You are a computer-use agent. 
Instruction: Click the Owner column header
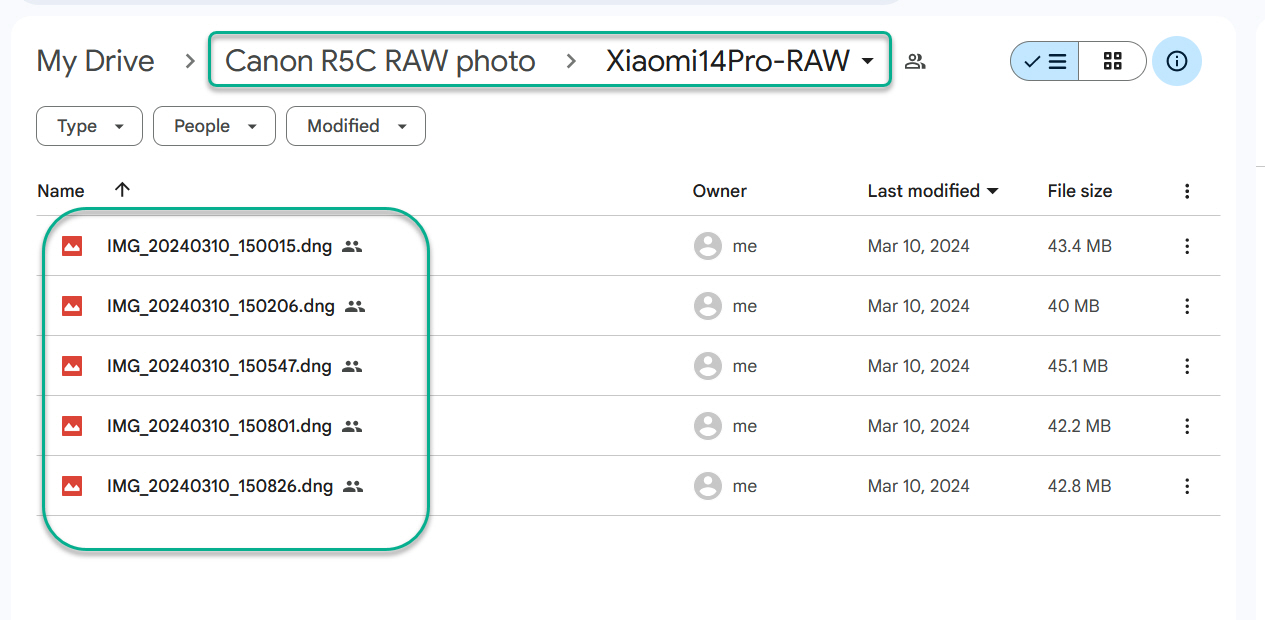(719, 191)
